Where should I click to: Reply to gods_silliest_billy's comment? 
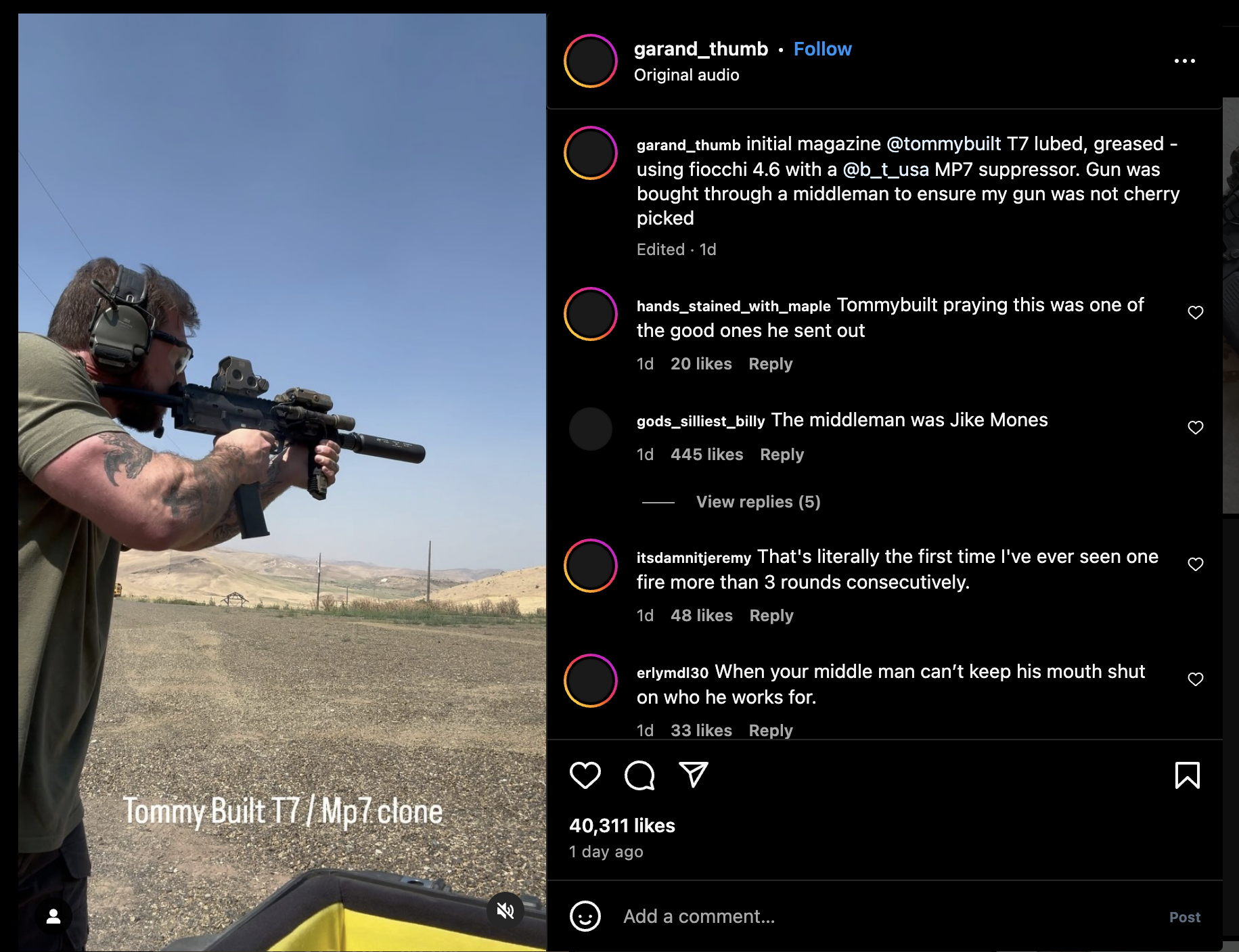(x=782, y=455)
